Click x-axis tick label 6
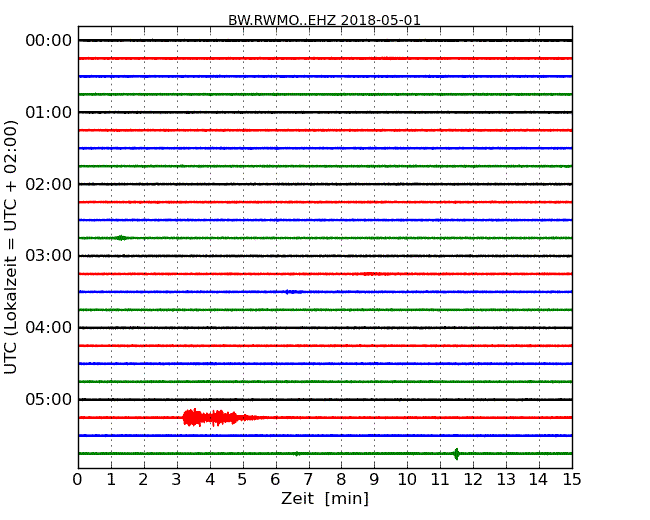The height and width of the screenshot is (520, 650). (x=275, y=480)
